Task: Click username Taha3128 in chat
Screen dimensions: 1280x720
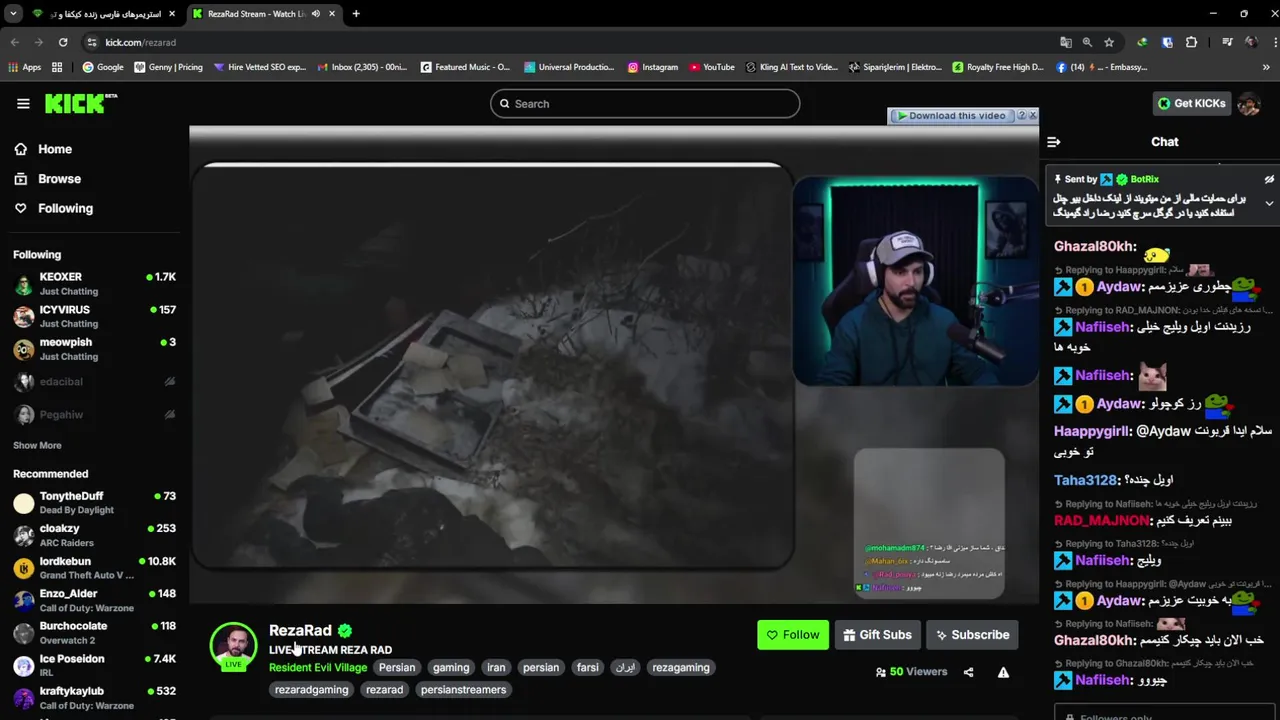Action: [1085, 480]
